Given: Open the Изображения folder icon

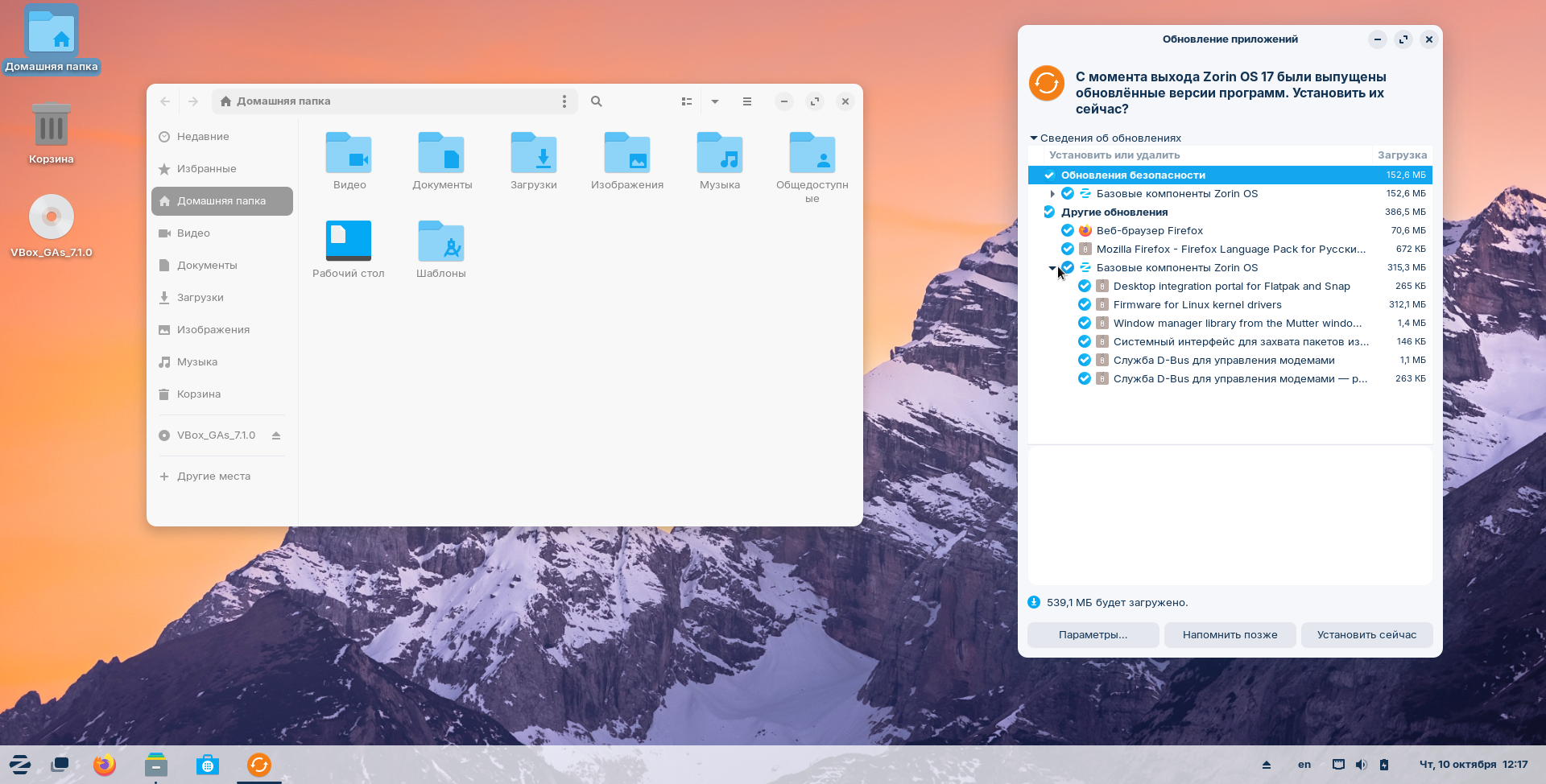Looking at the screenshot, I should [627, 153].
